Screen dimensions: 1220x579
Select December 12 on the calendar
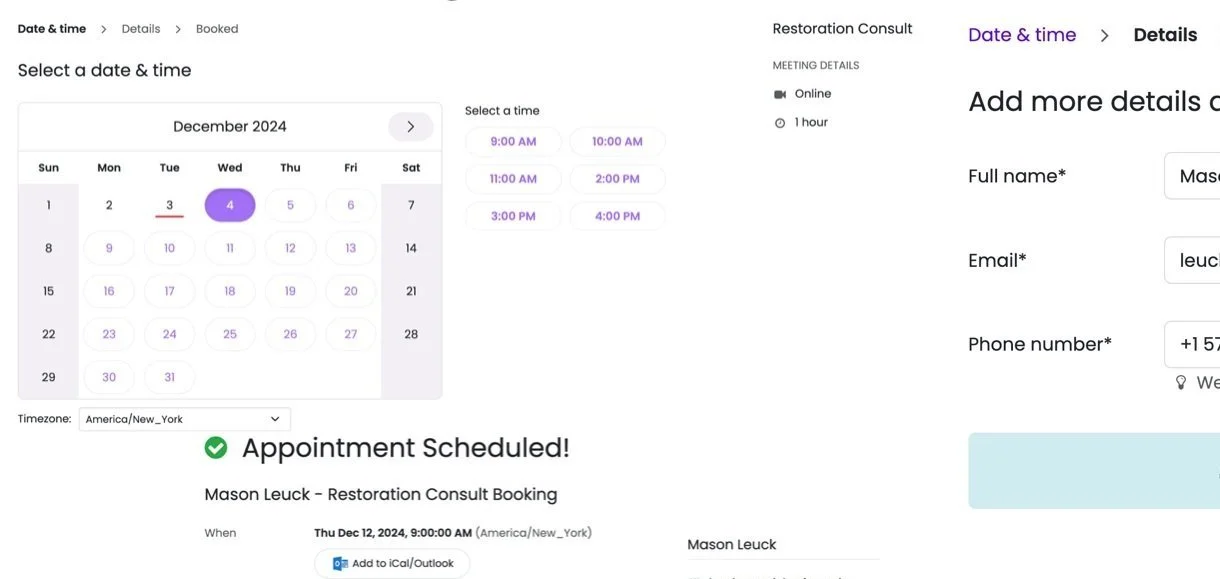(290, 248)
